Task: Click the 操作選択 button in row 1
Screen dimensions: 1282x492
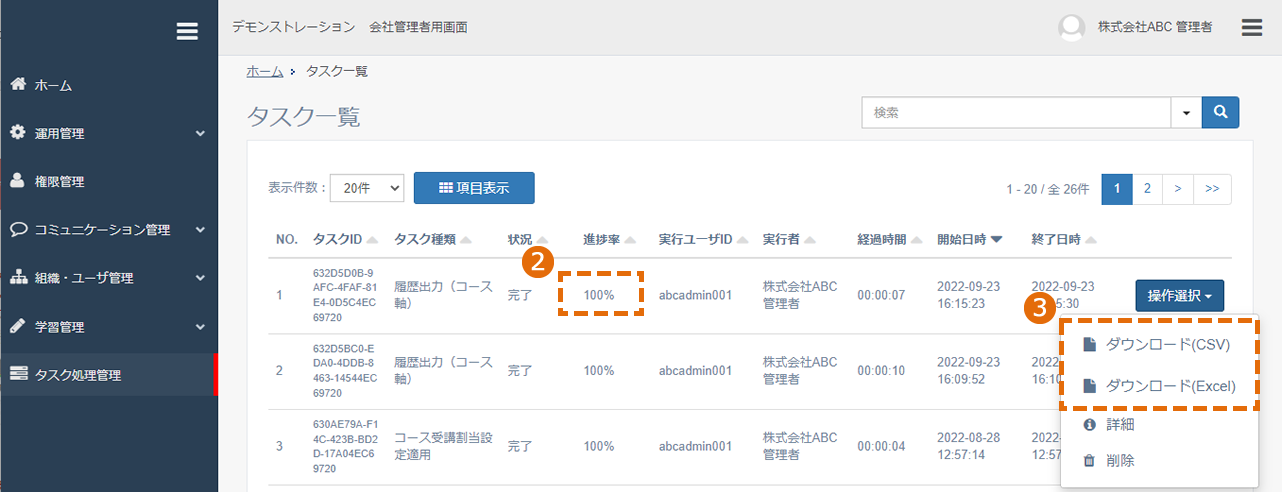Action: [1180, 296]
